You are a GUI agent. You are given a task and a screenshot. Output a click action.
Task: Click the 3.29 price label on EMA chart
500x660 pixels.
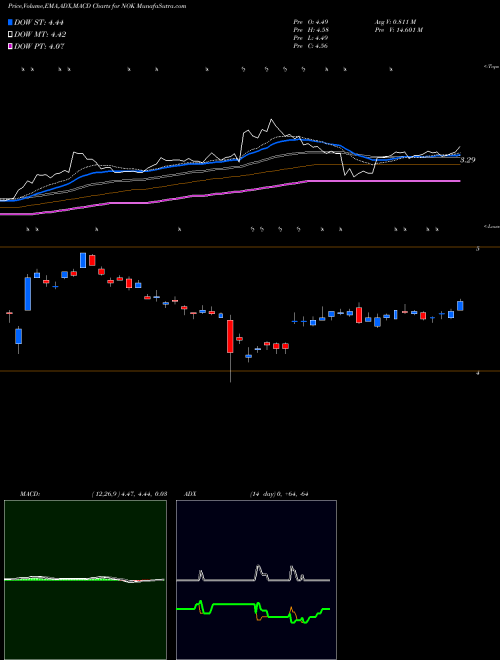(x=468, y=160)
